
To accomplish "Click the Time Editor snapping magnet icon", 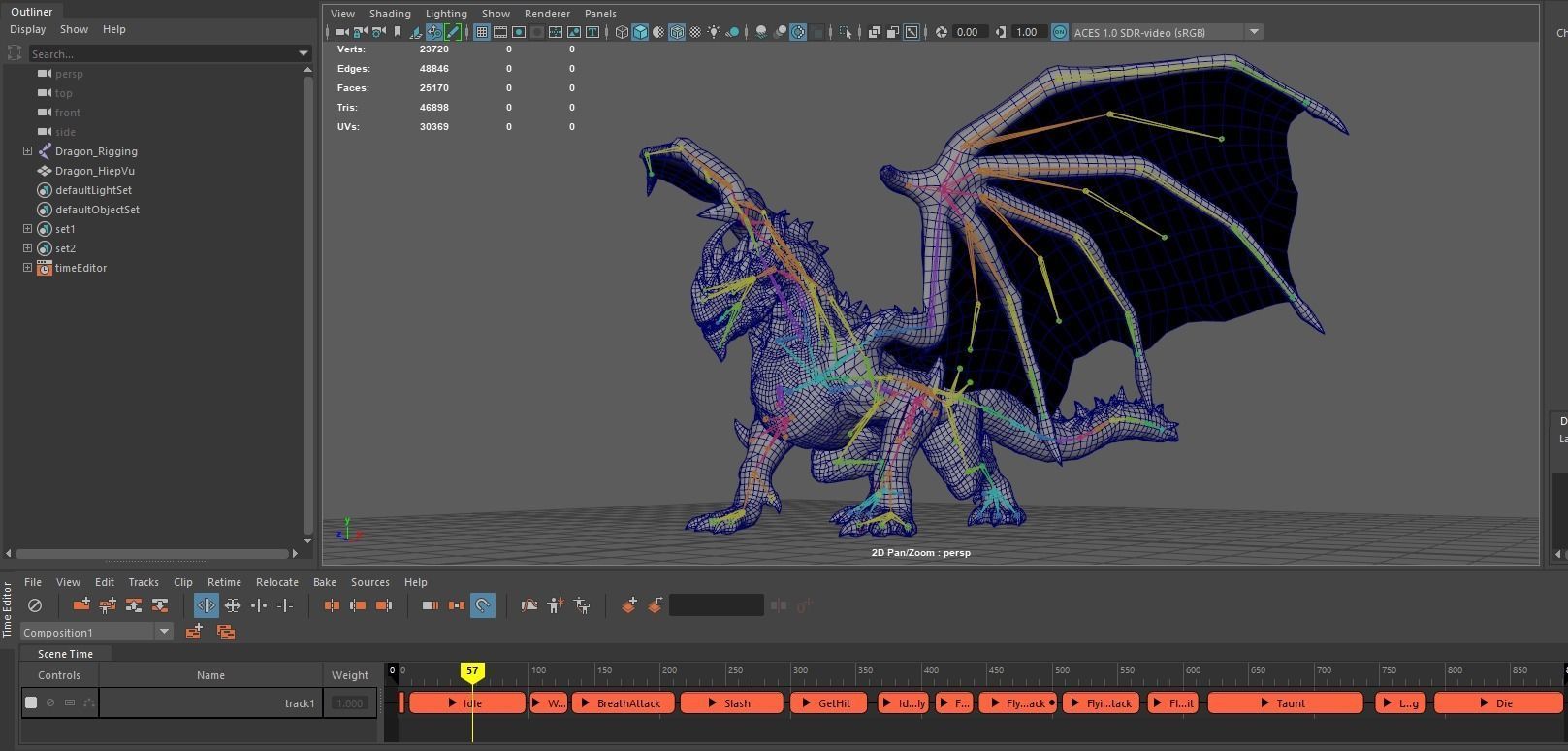I will tap(482, 605).
